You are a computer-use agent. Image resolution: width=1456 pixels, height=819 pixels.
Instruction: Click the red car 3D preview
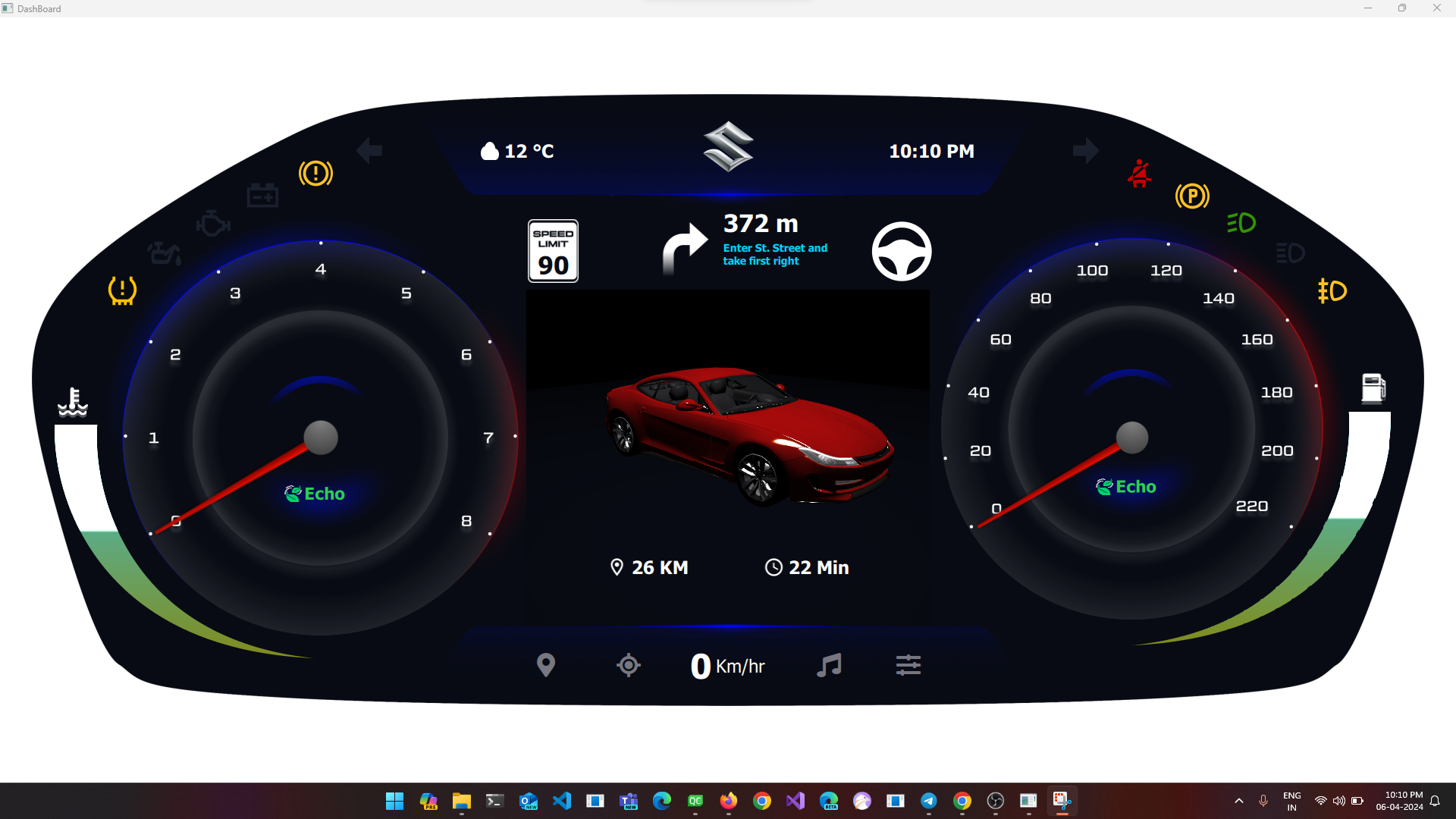(x=749, y=436)
